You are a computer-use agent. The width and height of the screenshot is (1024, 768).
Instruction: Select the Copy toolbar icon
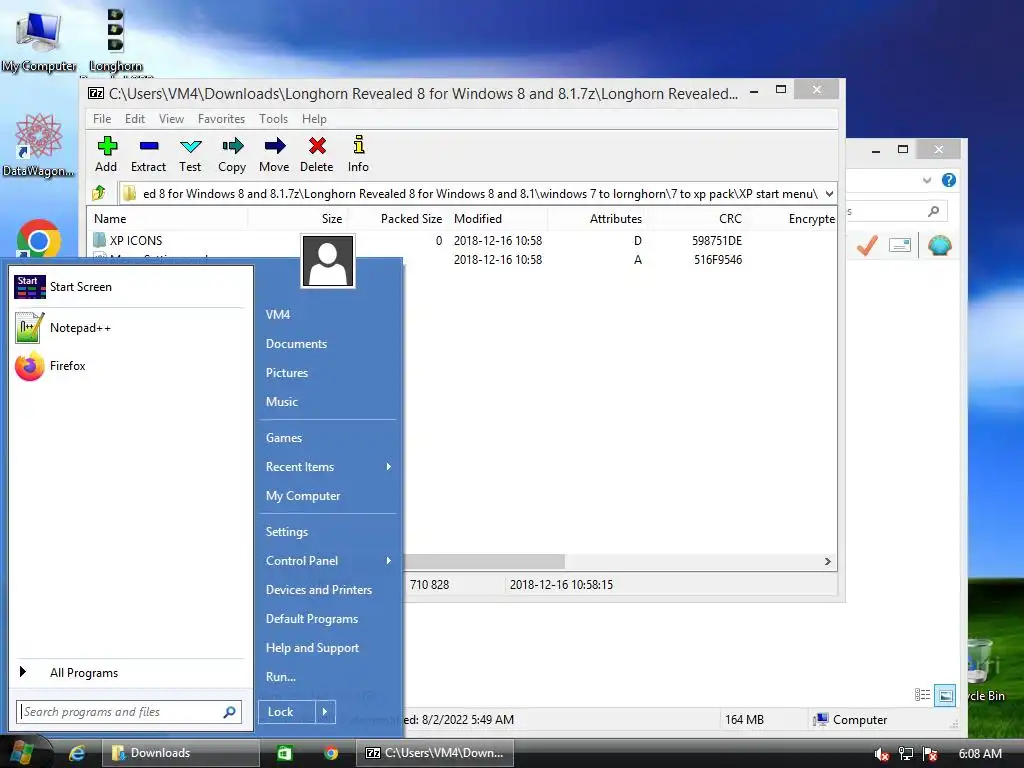[x=232, y=154]
